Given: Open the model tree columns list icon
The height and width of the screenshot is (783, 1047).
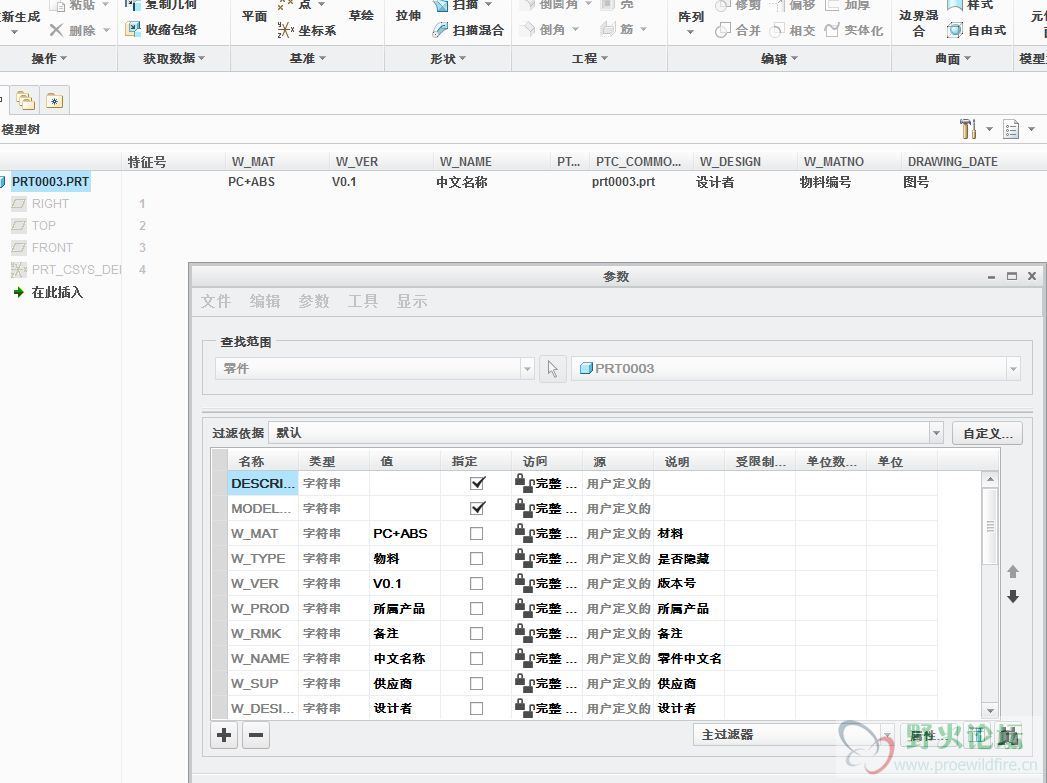Looking at the screenshot, I should [1011, 129].
